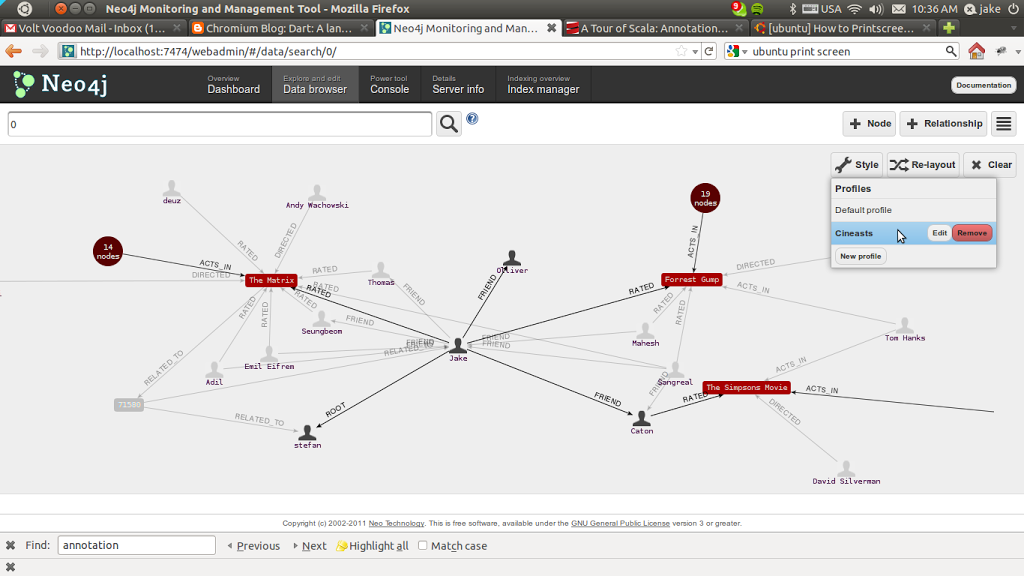The image size is (1024, 576).
Task: Select the Andy Wachowski person node
Action: click(x=317, y=197)
